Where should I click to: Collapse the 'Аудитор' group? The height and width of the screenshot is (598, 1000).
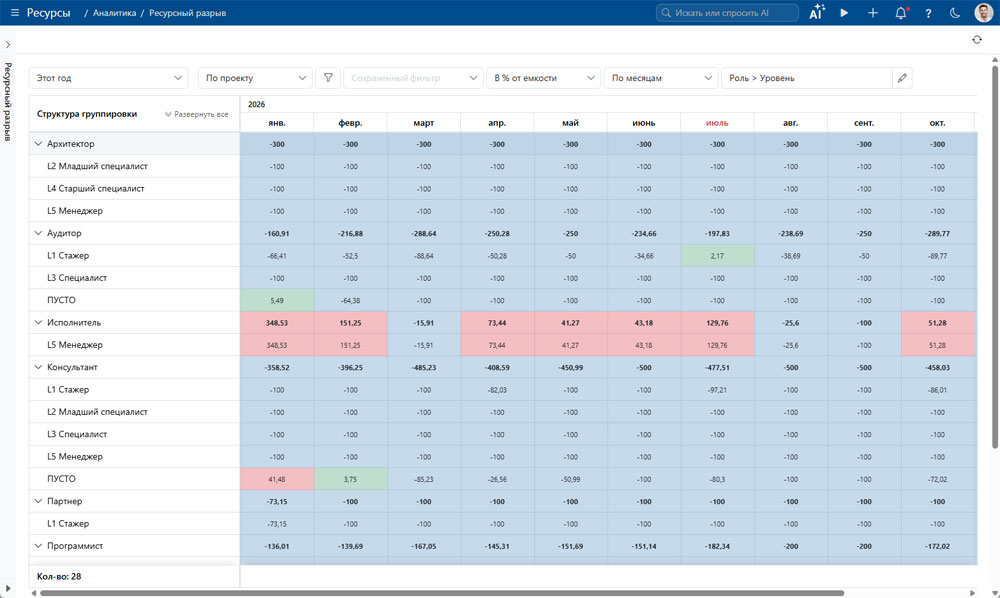pos(38,233)
